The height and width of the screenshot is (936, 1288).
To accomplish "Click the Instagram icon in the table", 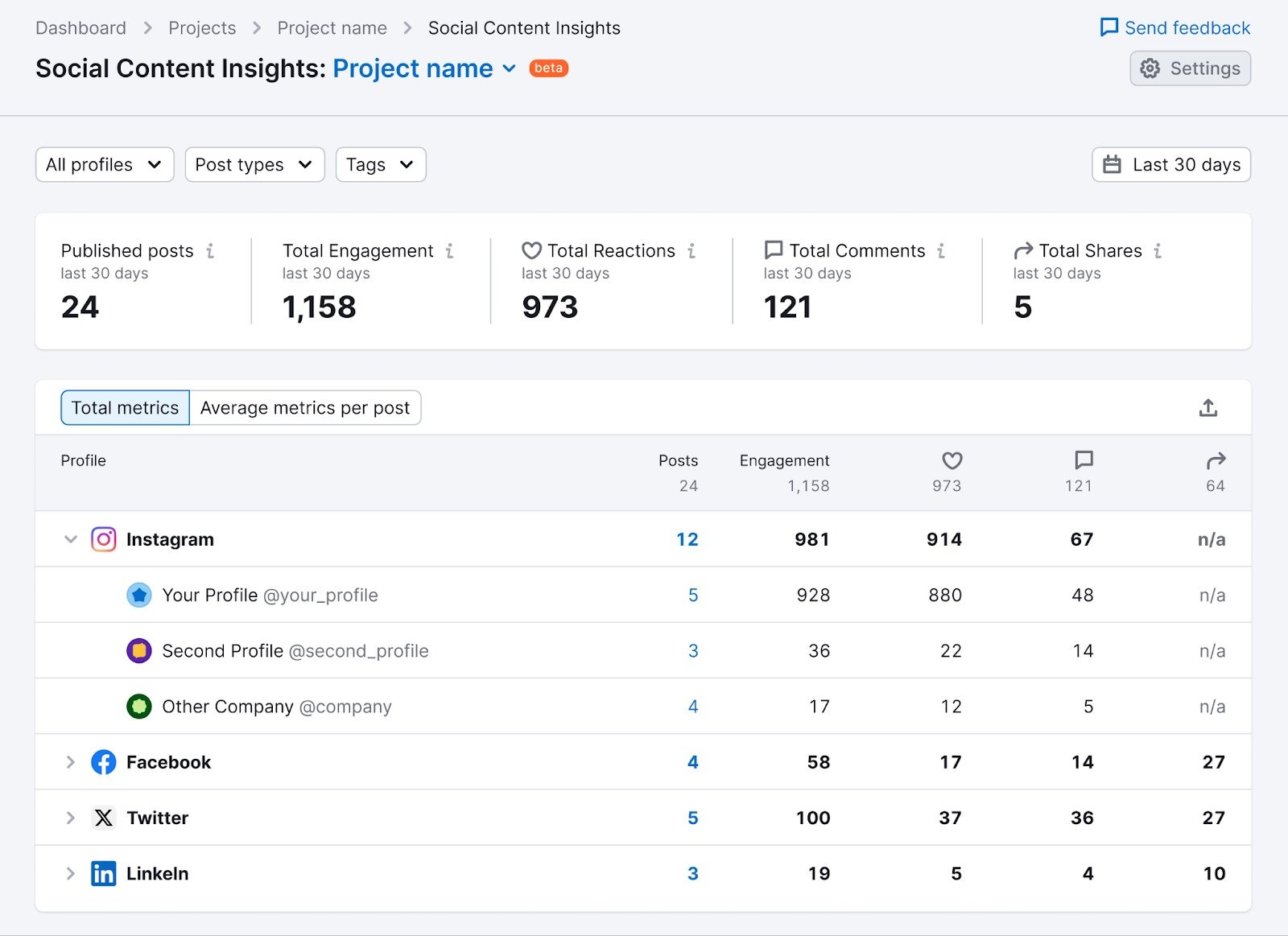I will pos(103,539).
